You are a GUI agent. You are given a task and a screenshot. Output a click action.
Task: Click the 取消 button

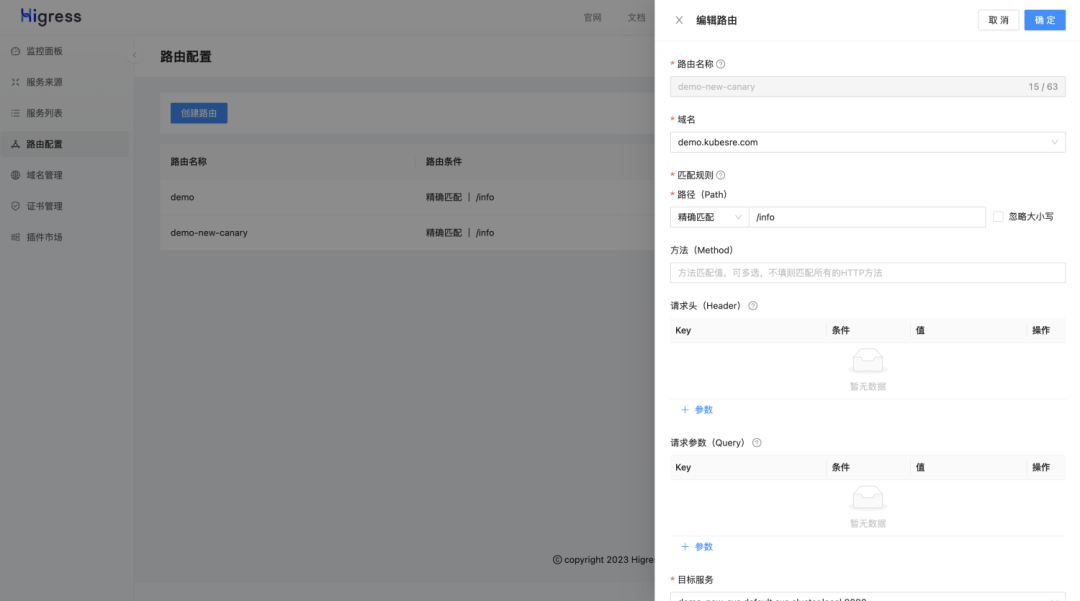tap(998, 20)
